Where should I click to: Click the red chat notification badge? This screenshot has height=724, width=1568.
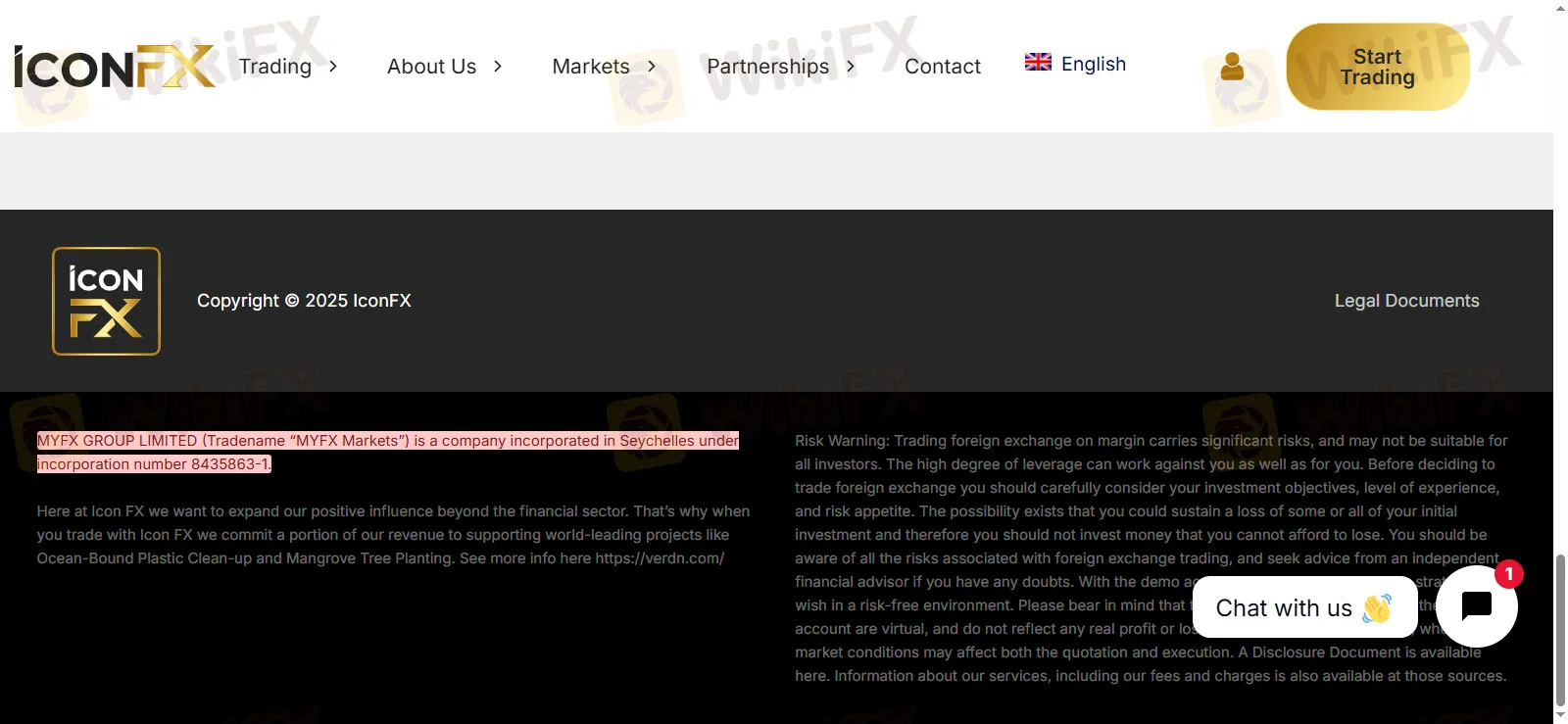click(x=1509, y=574)
